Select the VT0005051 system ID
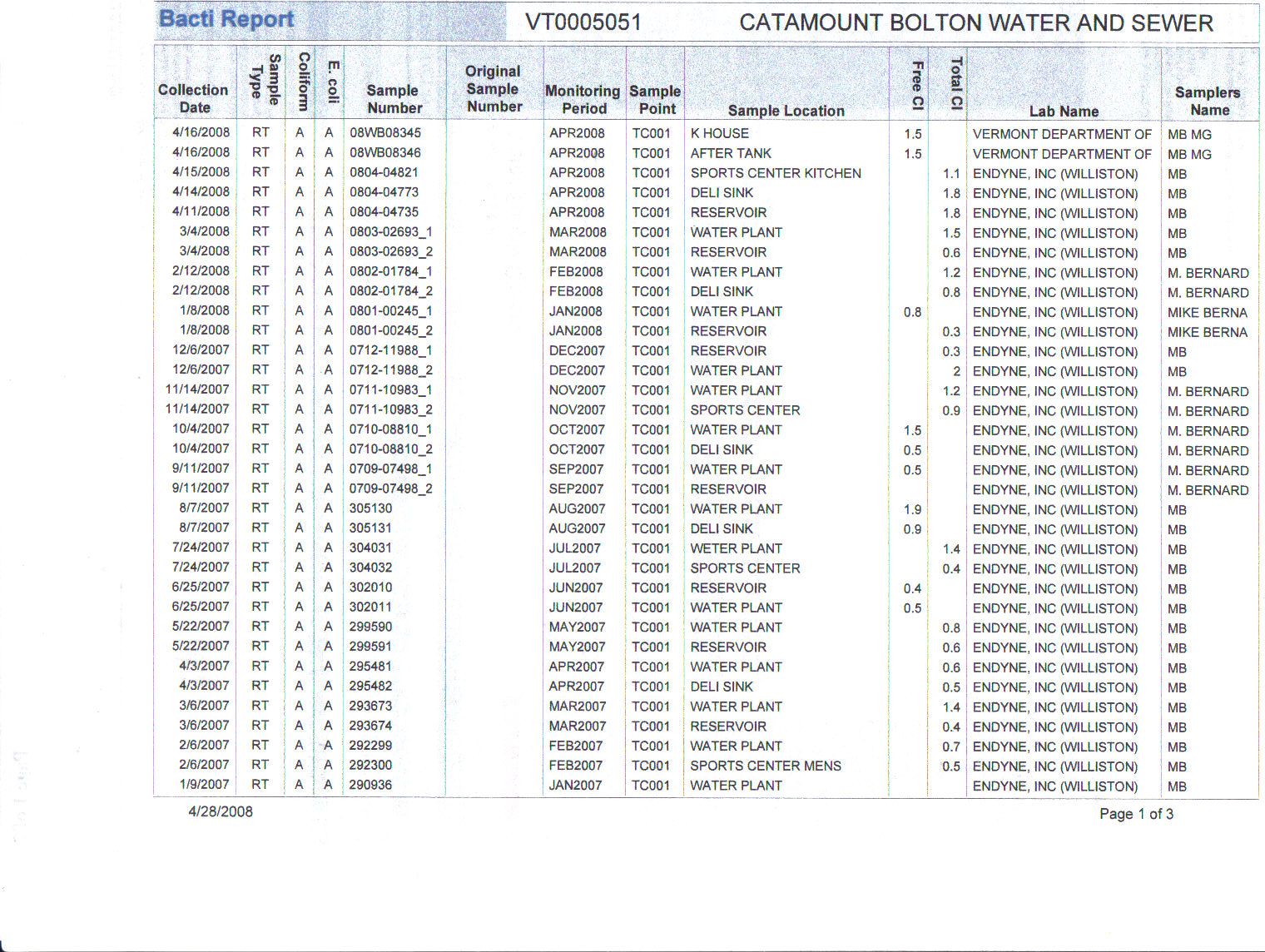 pos(583,22)
